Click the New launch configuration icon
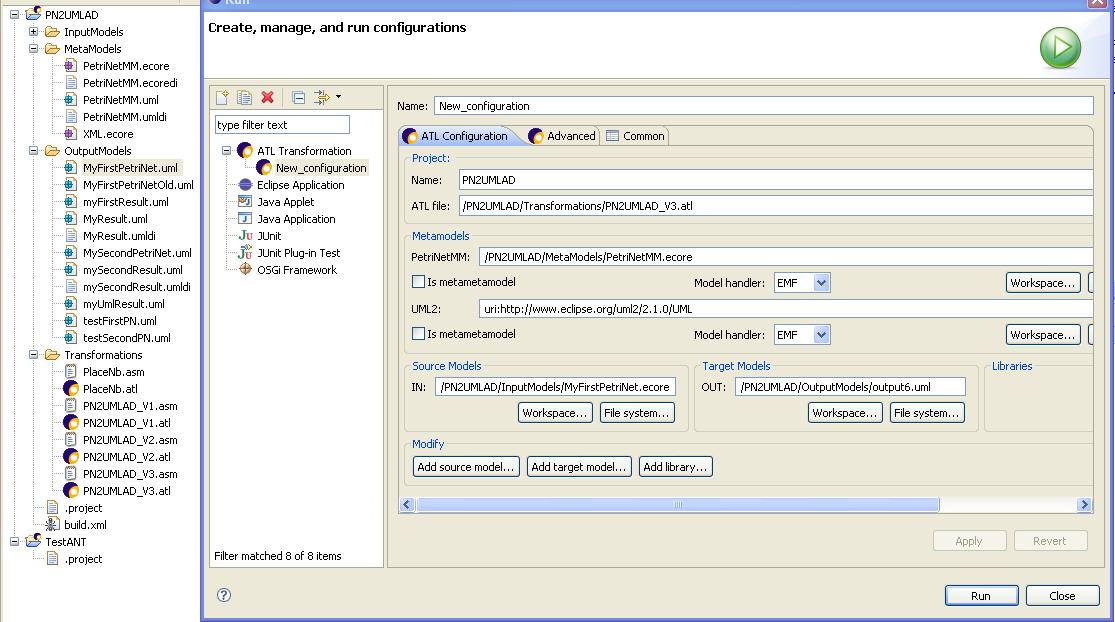 (x=223, y=97)
